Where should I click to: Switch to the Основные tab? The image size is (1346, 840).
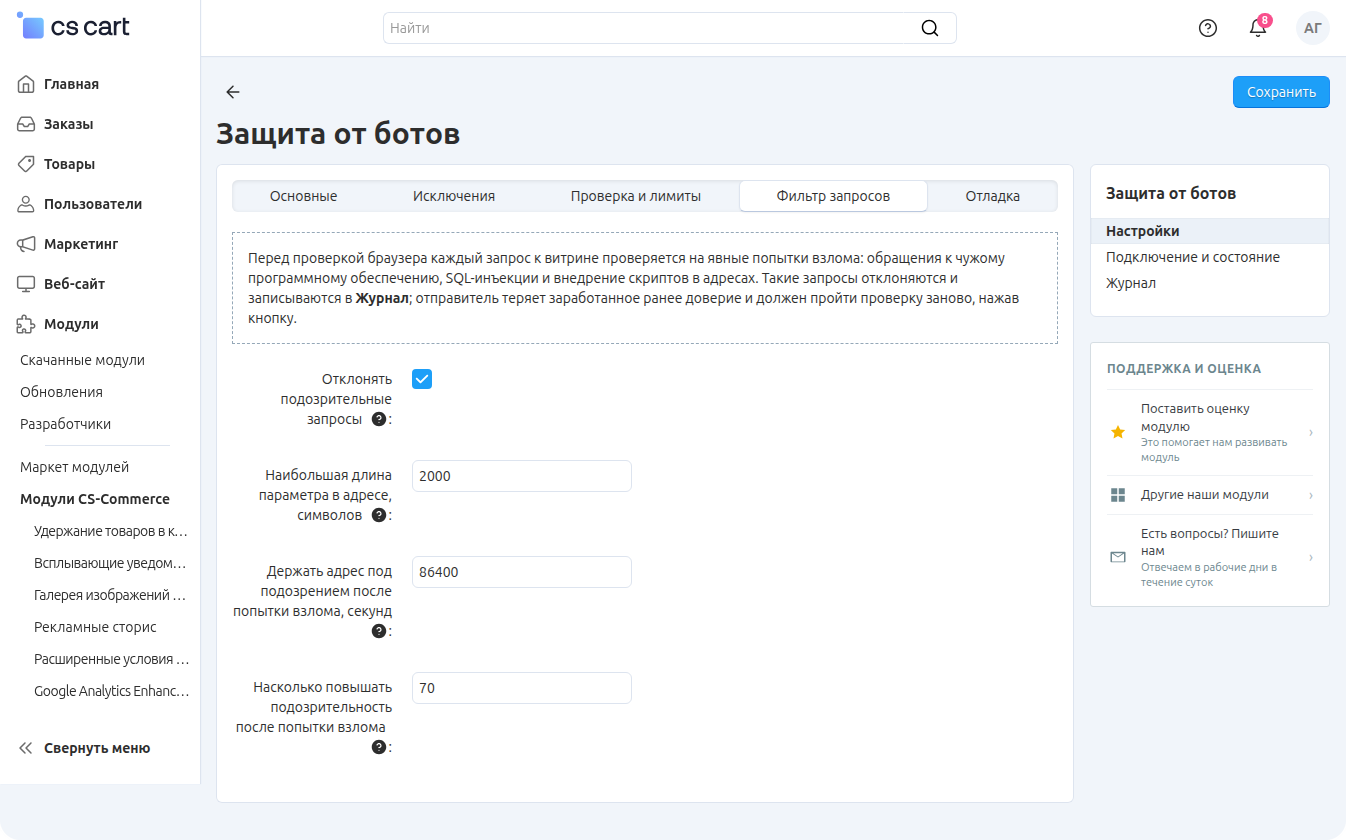tap(303, 196)
